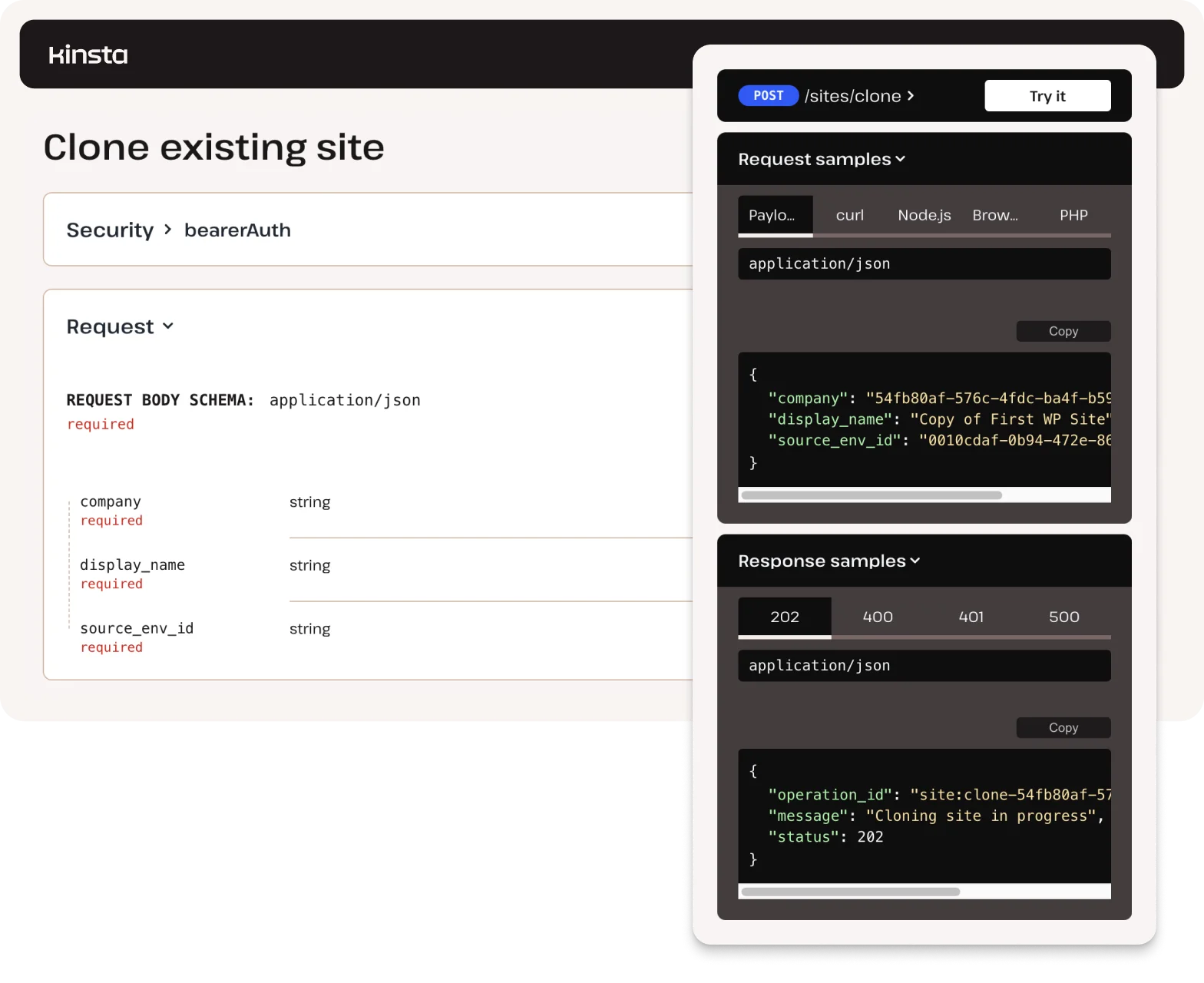1204x983 pixels.
Task: Show the 400 response sample
Action: (x=877, y=617)
